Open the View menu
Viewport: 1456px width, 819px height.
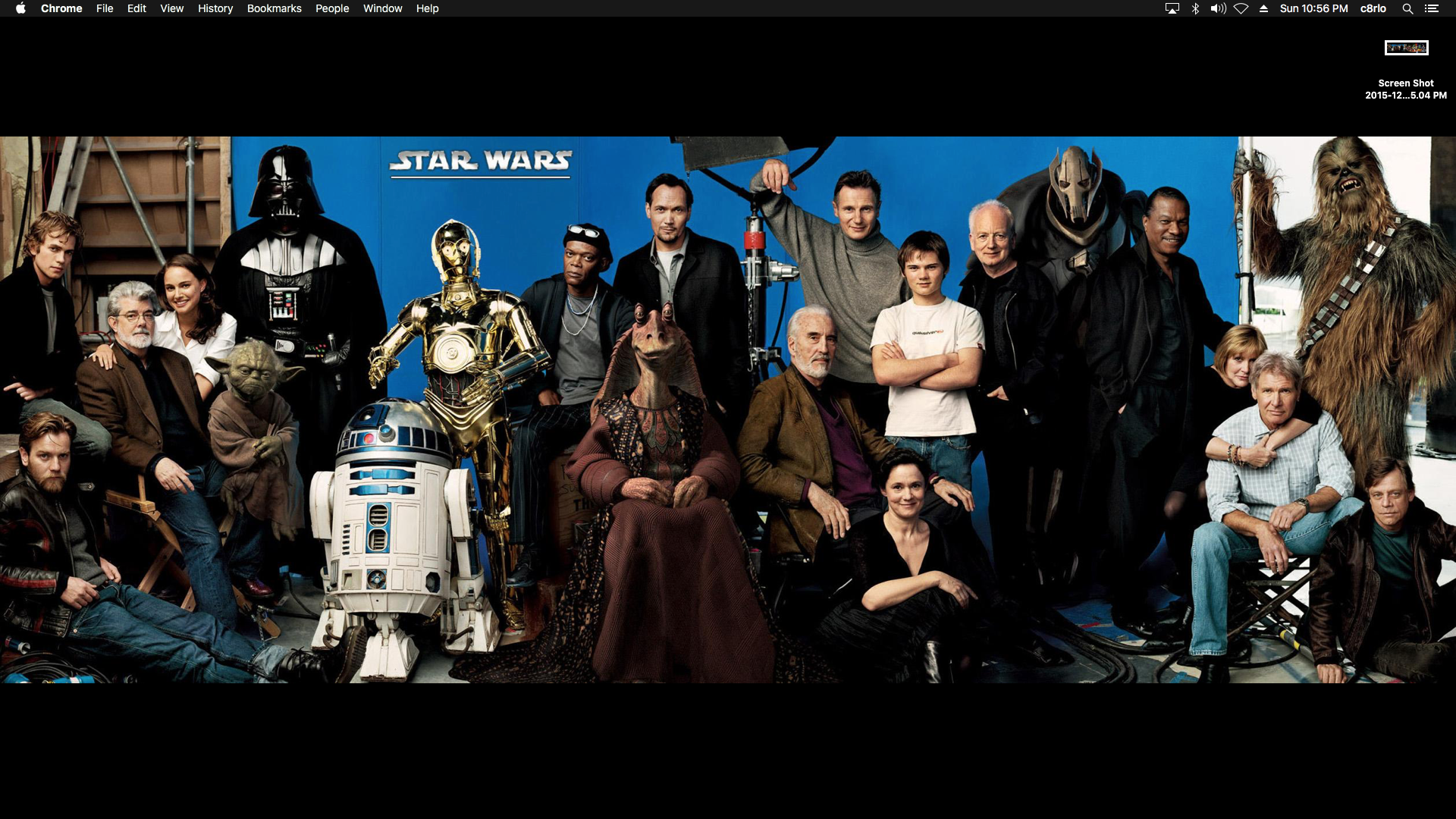[x=172, y=8]
